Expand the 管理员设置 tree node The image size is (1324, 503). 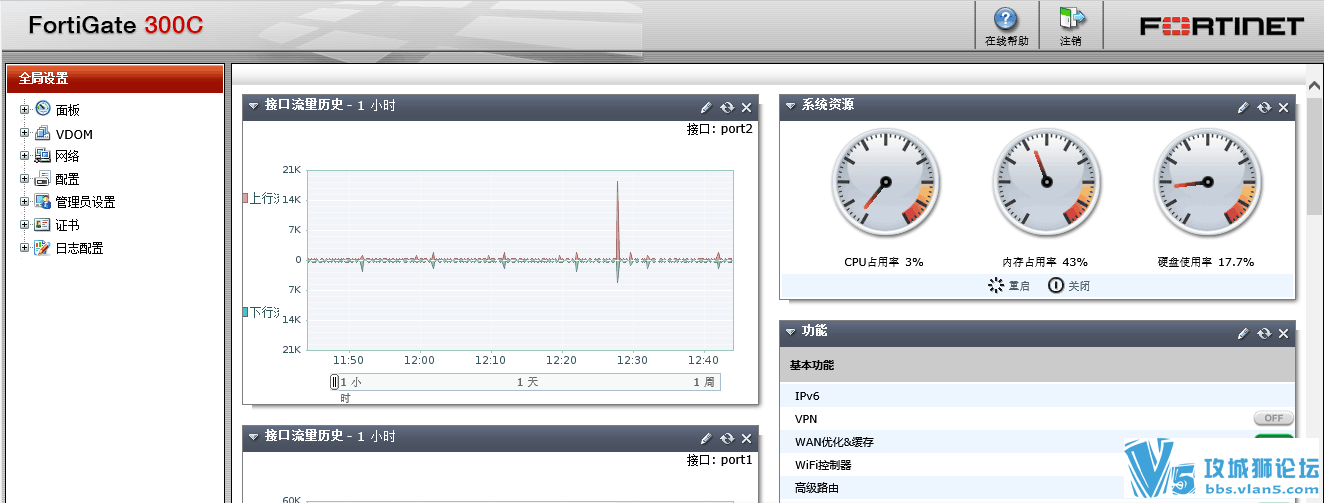(x=25, y=202)
